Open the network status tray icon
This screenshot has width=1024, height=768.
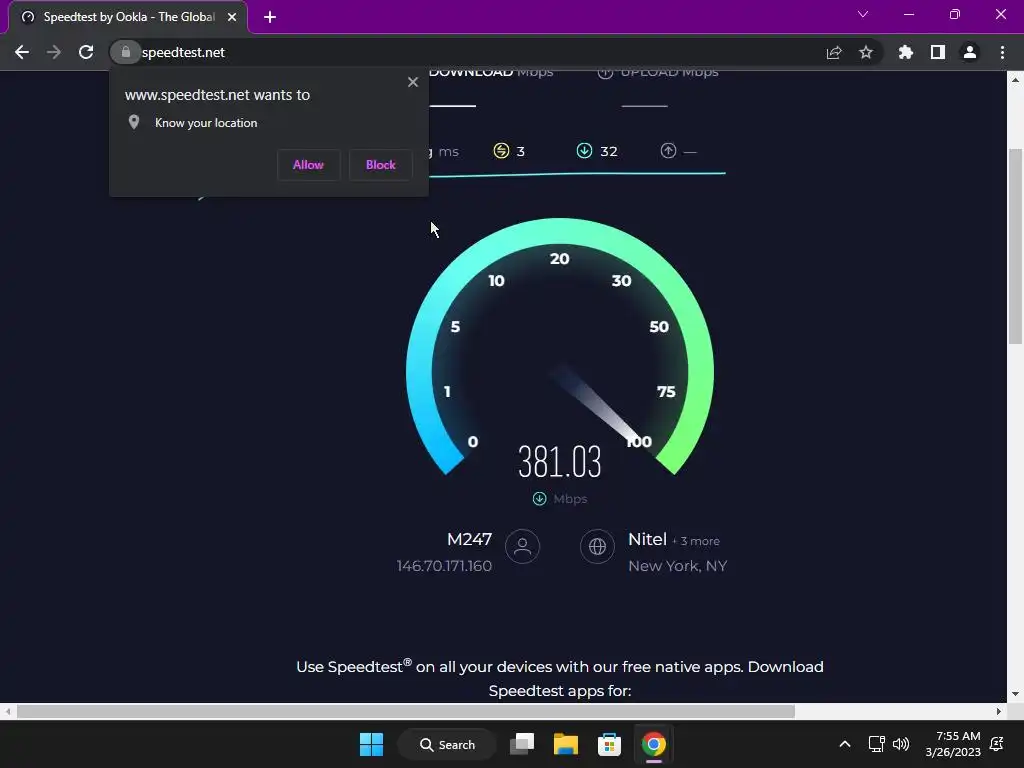(x=876, y=744)
